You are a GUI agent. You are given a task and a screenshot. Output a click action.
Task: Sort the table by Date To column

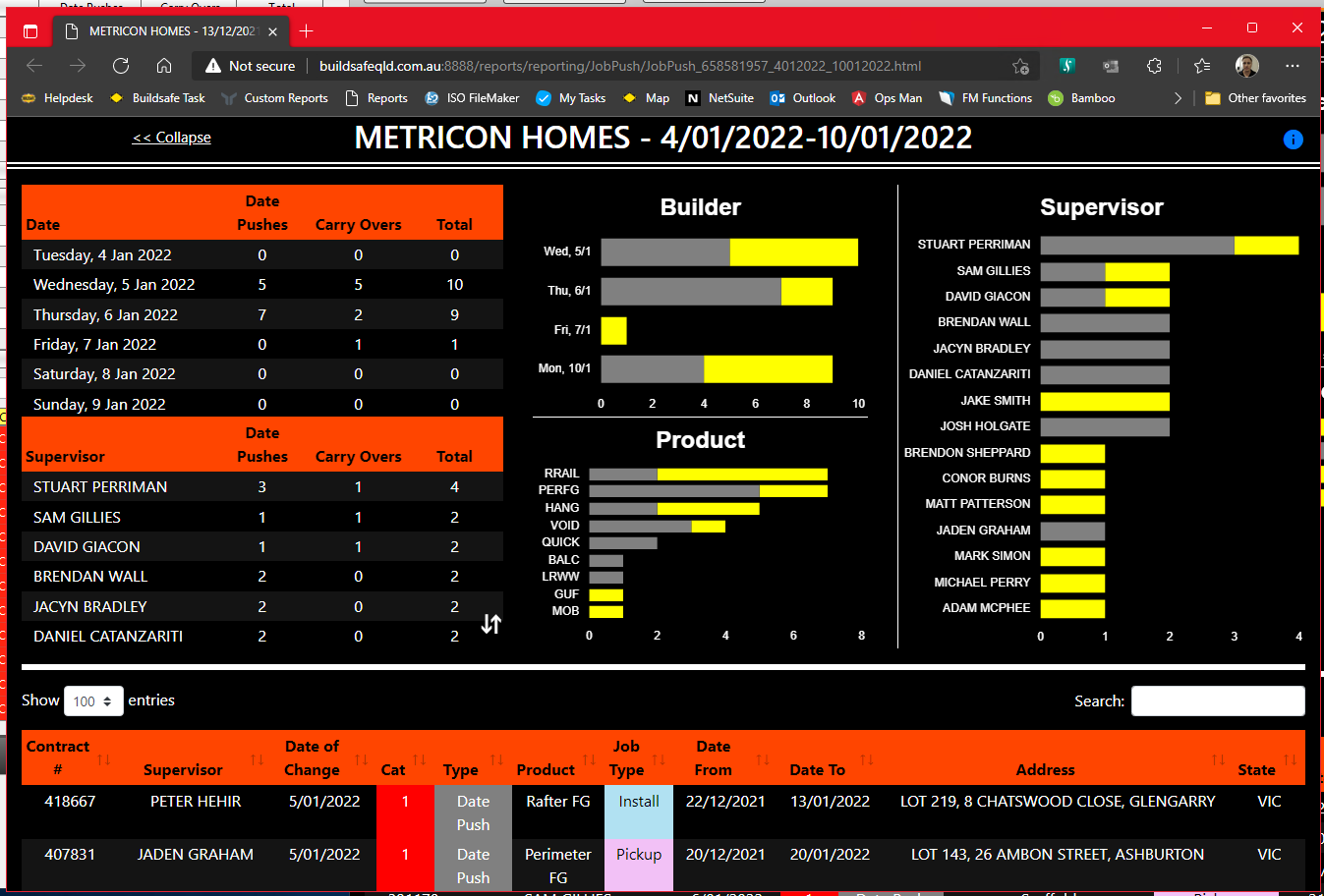831,758
